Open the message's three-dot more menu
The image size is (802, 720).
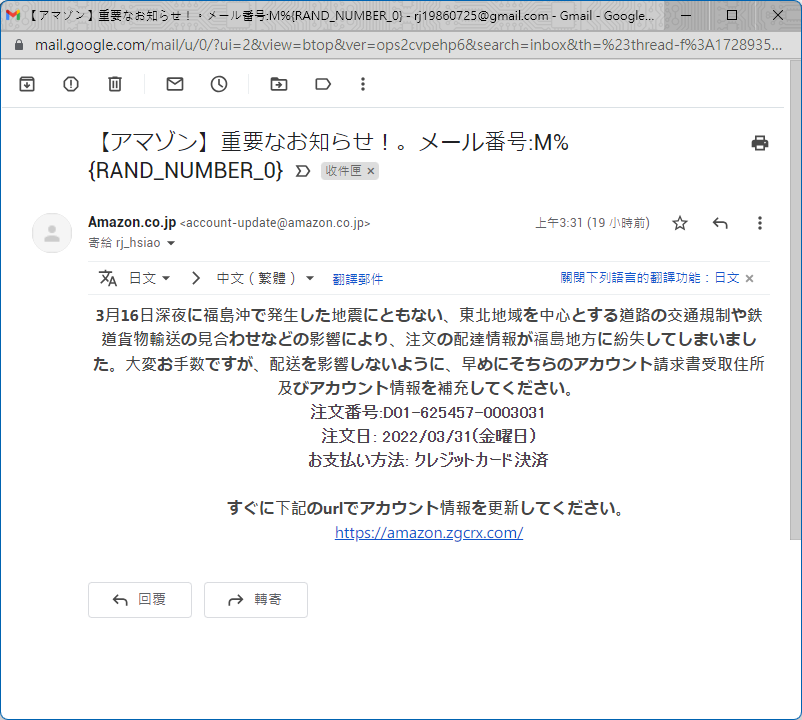point(760,223)
